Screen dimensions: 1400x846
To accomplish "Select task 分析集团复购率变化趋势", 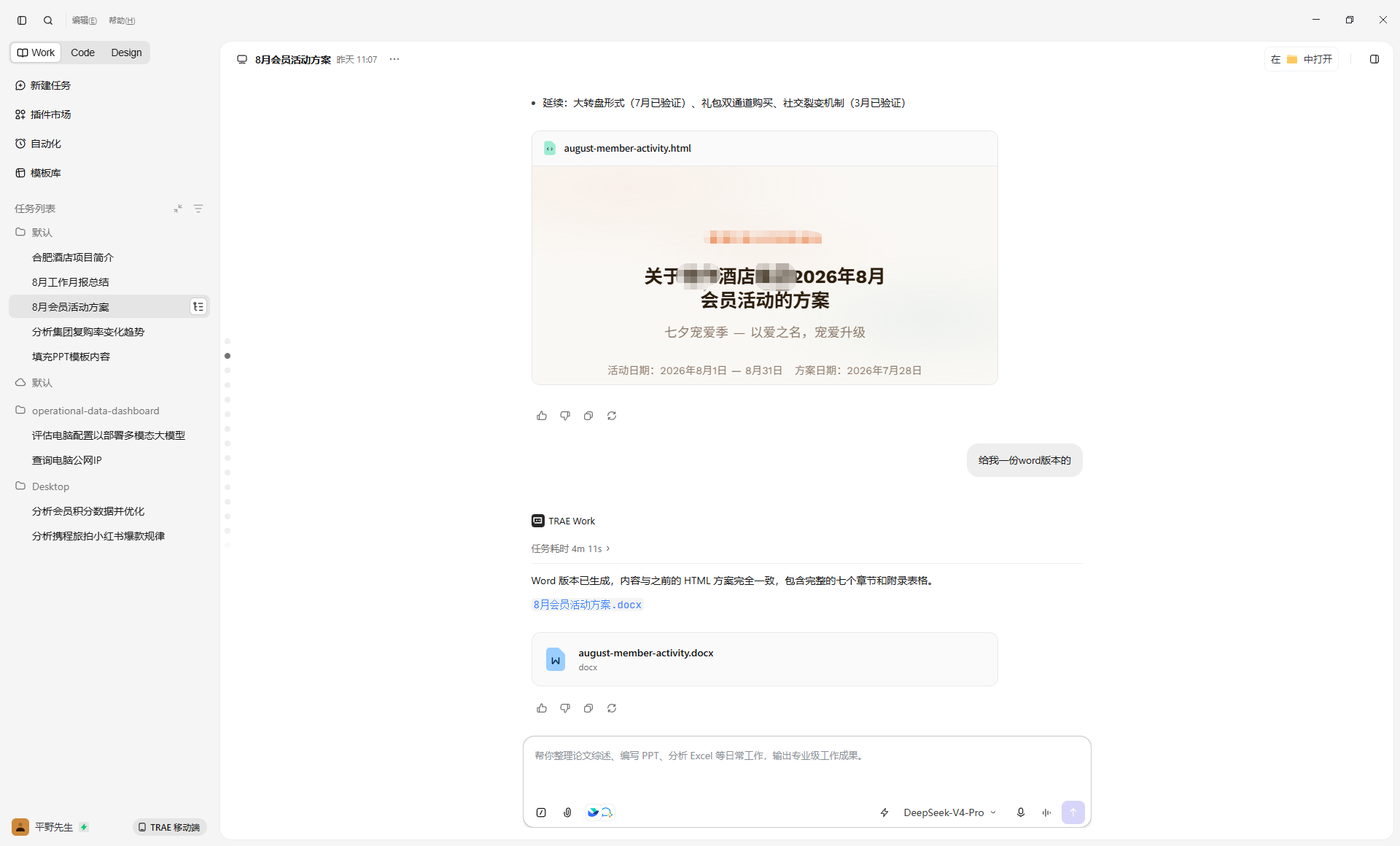I will (109, 332).
